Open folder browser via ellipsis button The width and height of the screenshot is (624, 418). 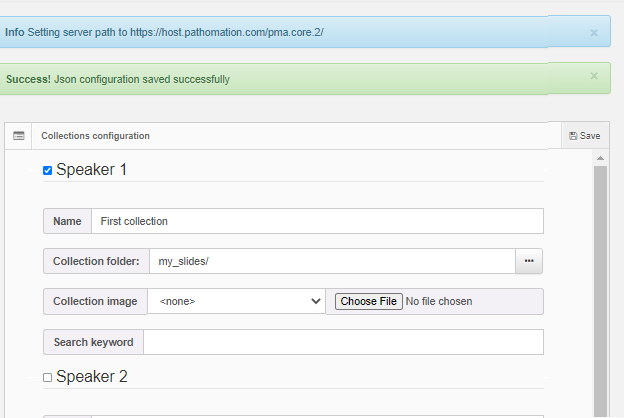529,261
